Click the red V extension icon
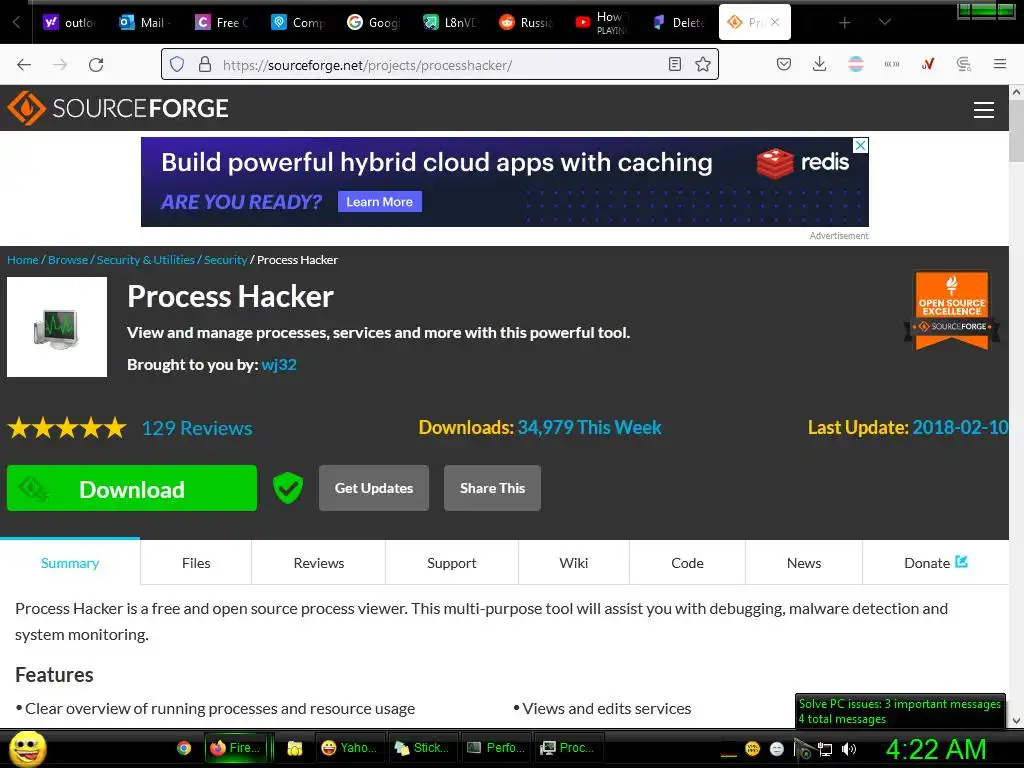 click(928, 64)
